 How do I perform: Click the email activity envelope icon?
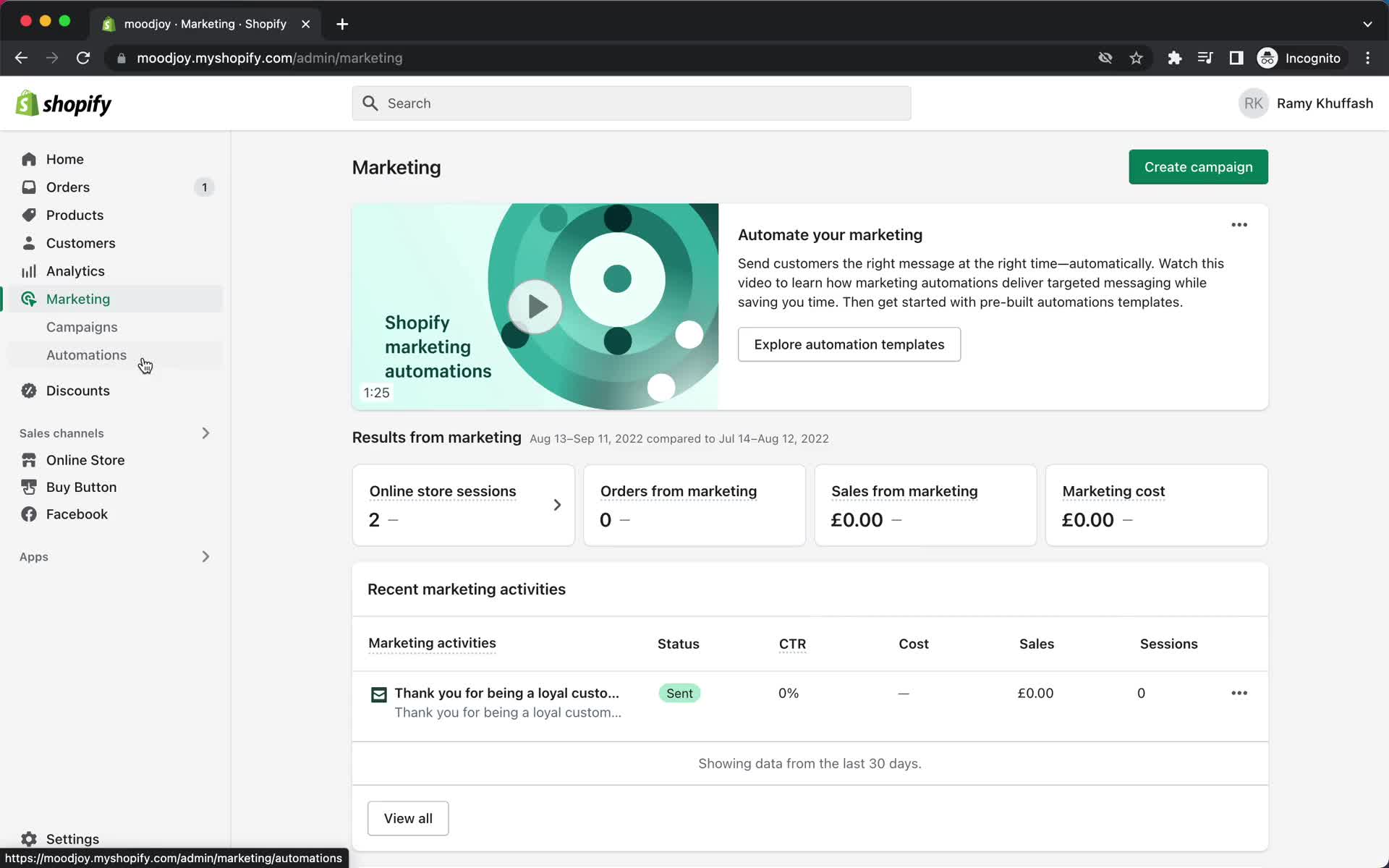click(x=378, y=694)
